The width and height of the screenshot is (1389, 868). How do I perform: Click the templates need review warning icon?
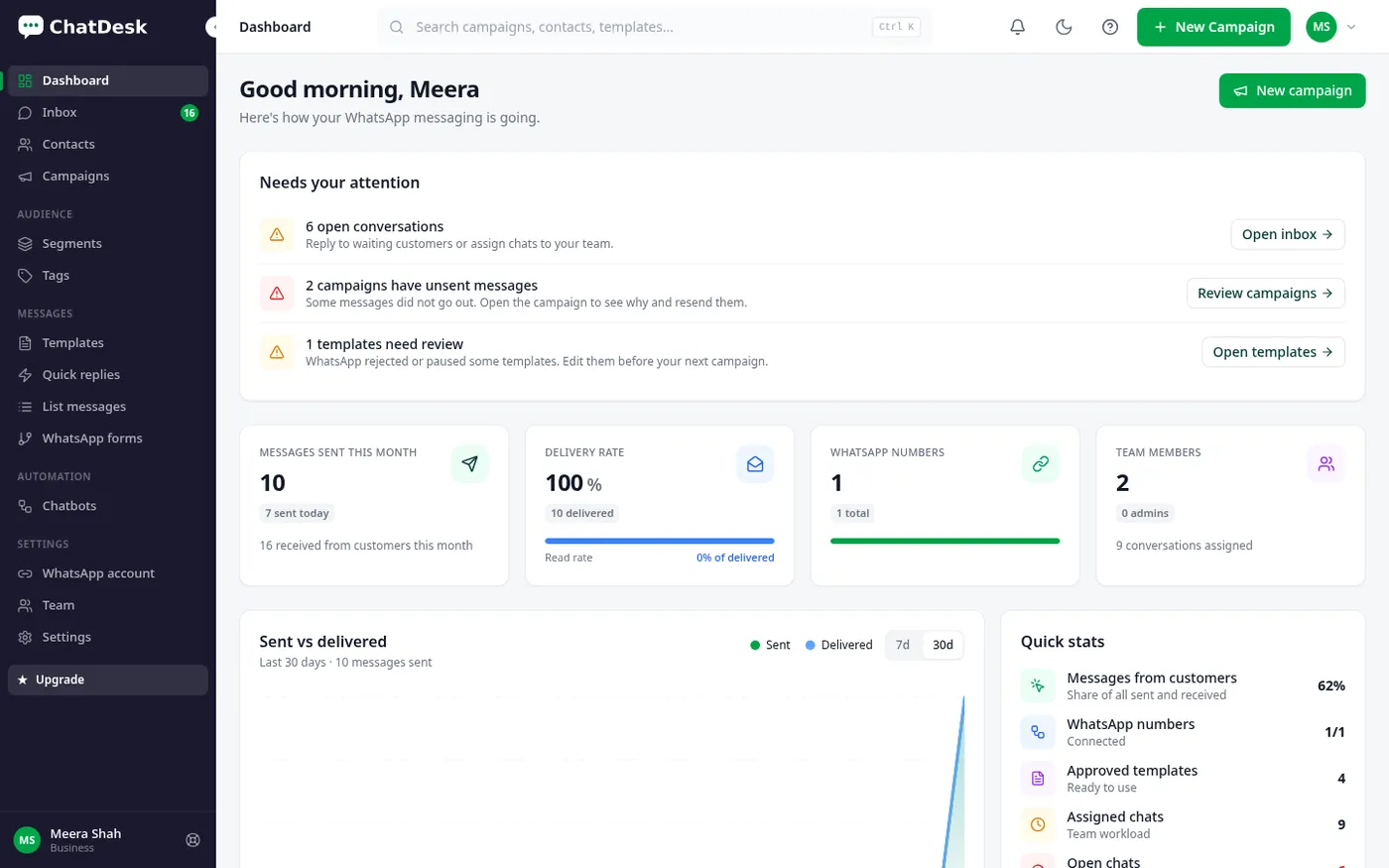[x=277, y=352]
